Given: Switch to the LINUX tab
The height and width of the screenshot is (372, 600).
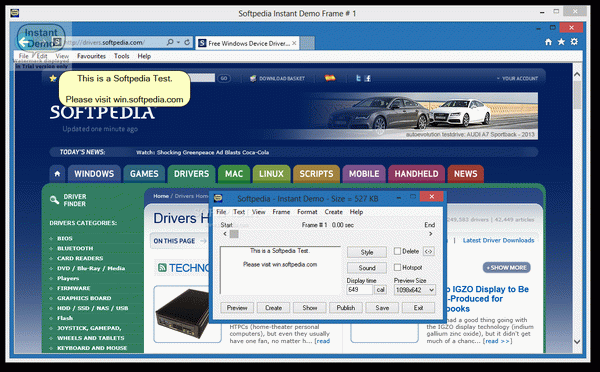Looking at the screenshot, I should (x=271, y=174).
